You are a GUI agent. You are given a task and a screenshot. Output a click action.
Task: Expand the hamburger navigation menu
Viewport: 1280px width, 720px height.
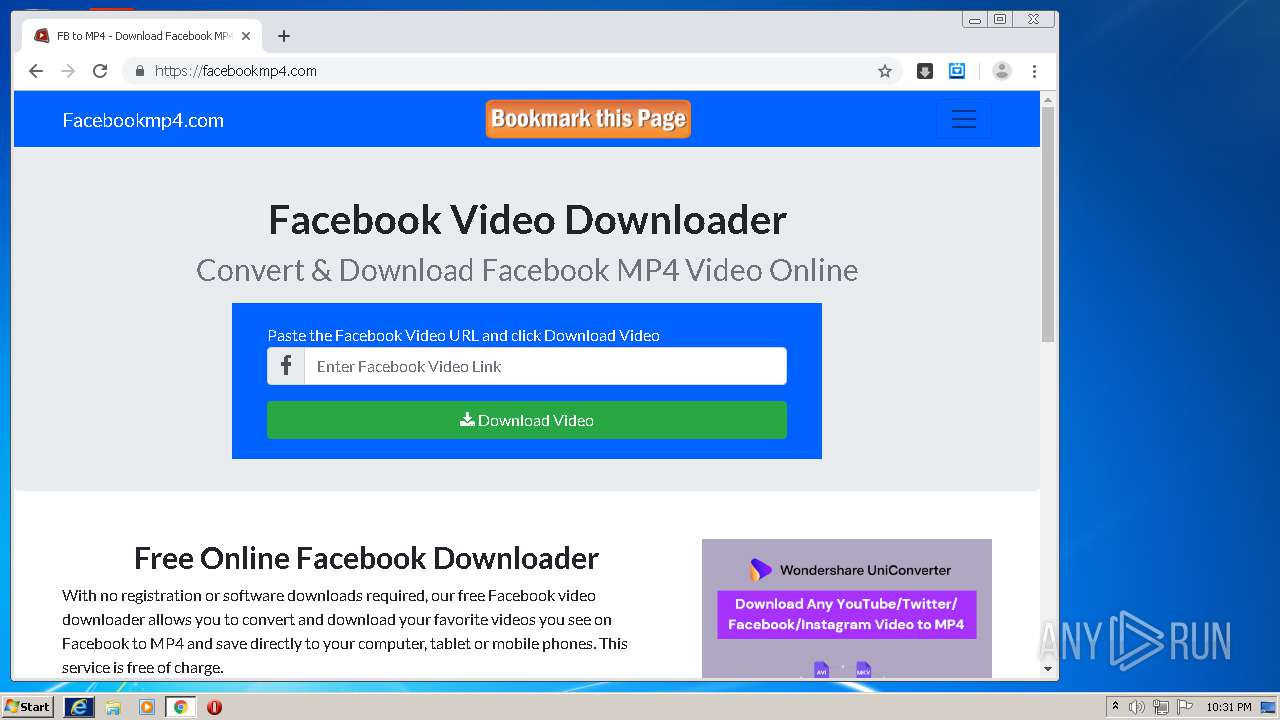(x=964, y=119)
